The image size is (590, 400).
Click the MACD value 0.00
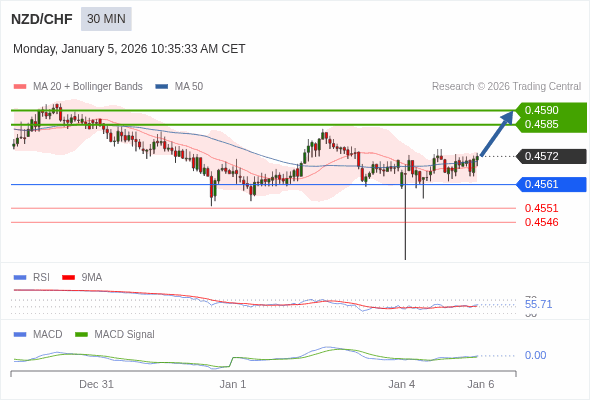pos(535,355)
